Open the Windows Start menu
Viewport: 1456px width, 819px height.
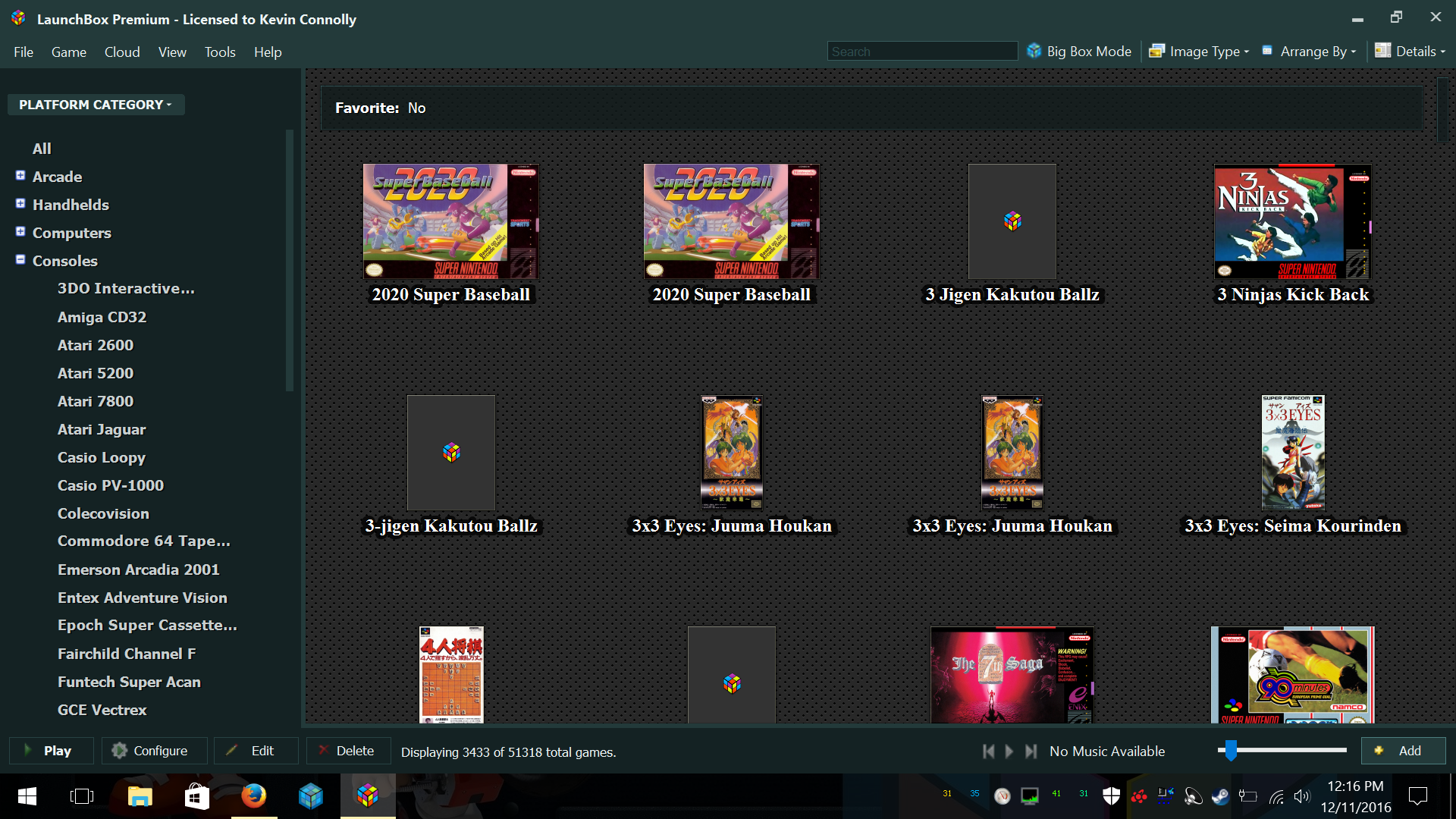click(x=27, y=796)
